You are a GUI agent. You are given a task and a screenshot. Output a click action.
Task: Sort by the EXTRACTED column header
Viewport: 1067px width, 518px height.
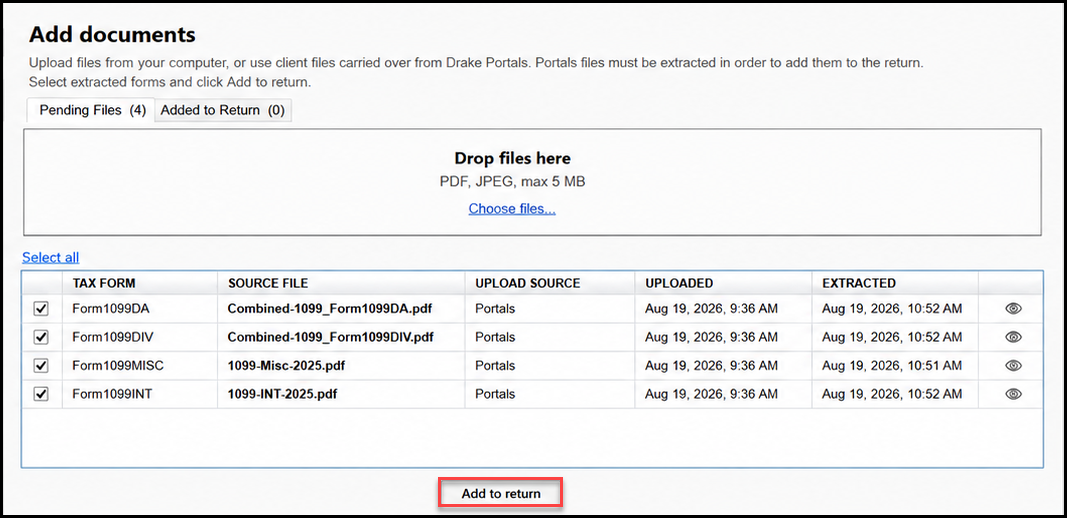895,283
